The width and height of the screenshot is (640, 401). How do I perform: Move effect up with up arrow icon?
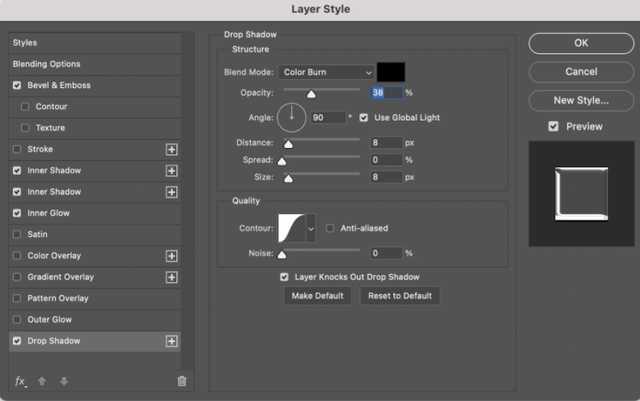point(42,381)
